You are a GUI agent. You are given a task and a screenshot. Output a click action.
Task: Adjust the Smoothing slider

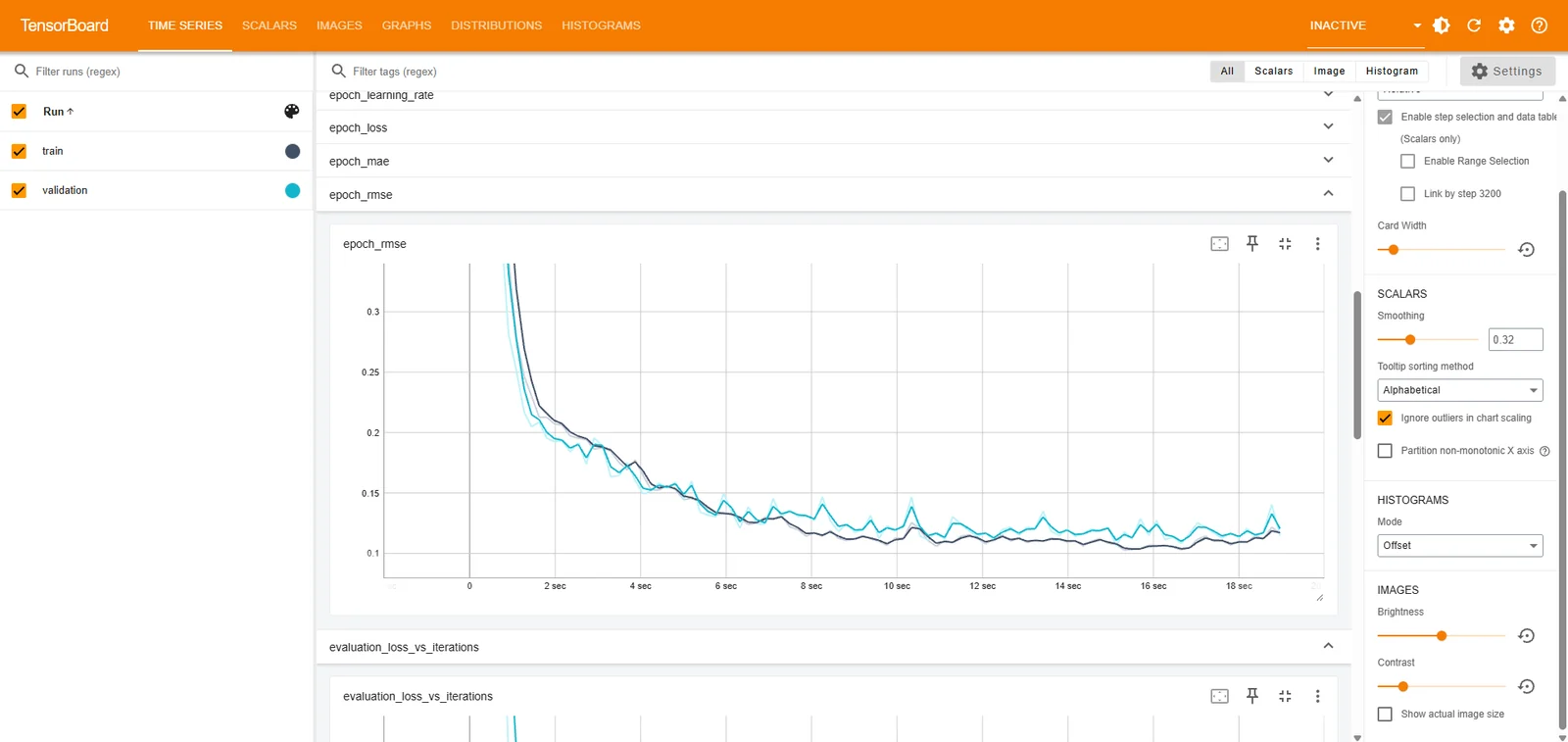[x=1410, y=340]
